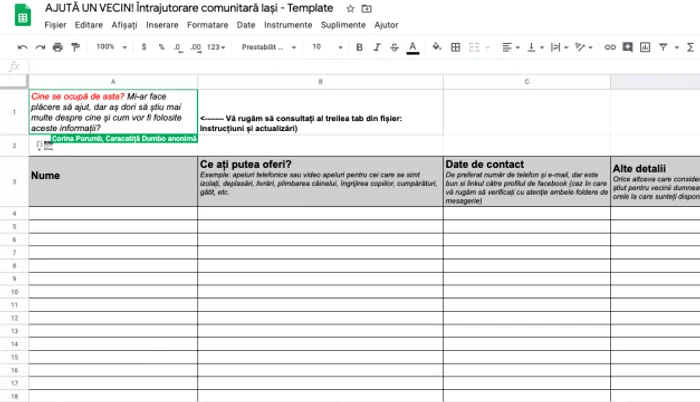The width and height of the screenshot is (700, 402).
Task: Format as percent with the % icon
Action: coord(161,47)
